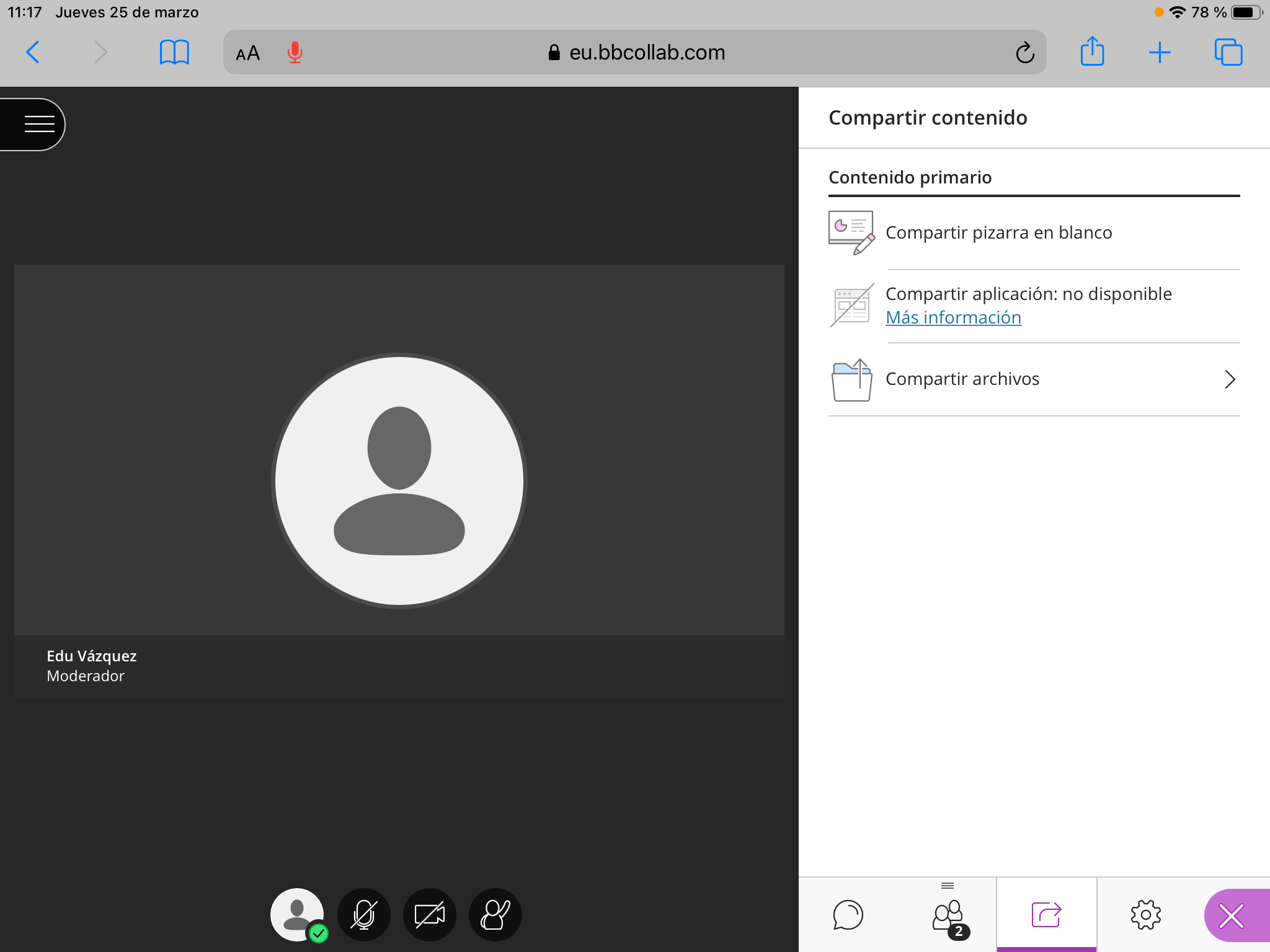
Task: Click Edu Vázquez's profile picture placeholder
Action: (399, 481)
